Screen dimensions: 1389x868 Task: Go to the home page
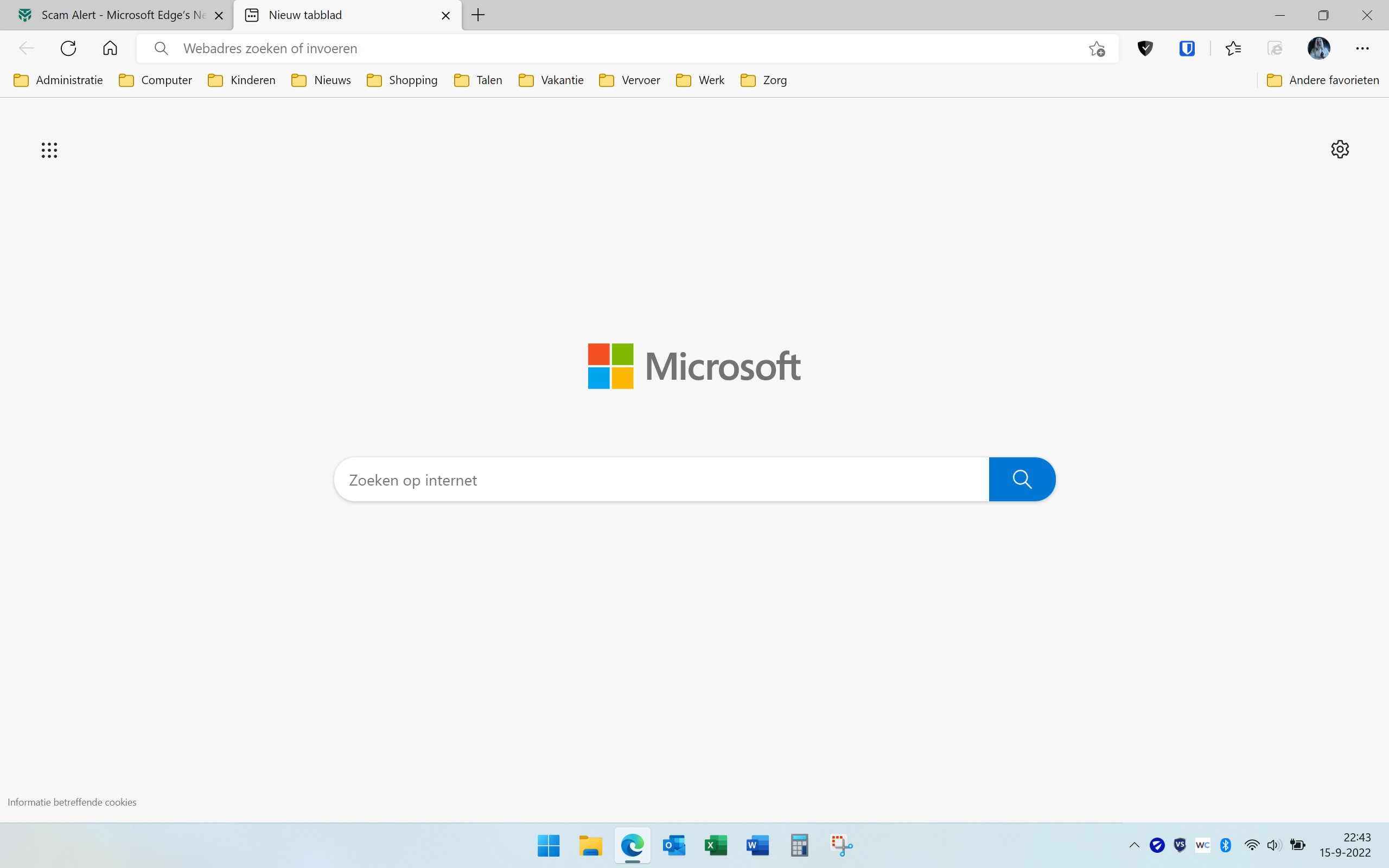(x=110, y=48)
